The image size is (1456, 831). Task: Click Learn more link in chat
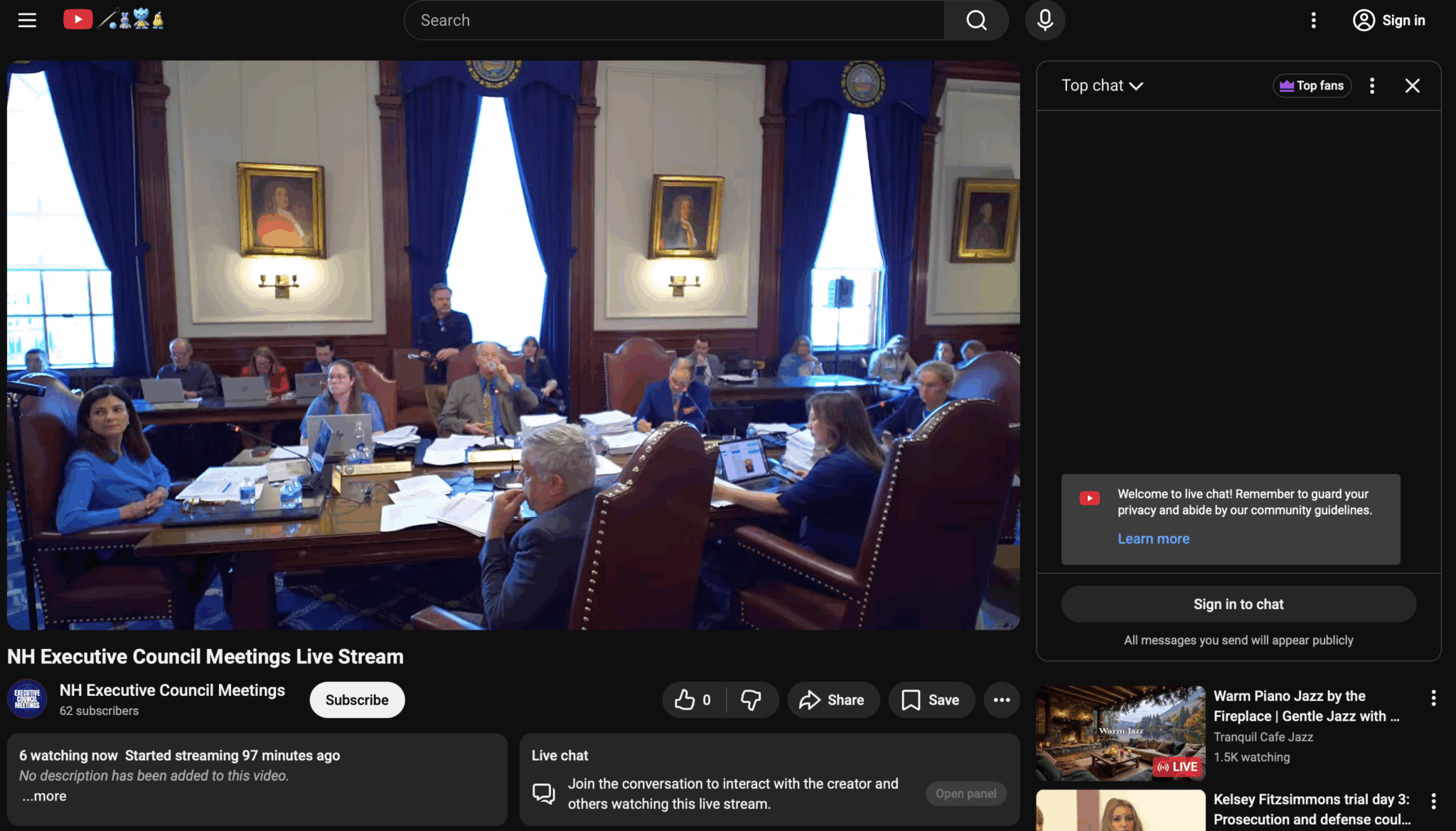pyautogui.click(x=1153, y=539)
